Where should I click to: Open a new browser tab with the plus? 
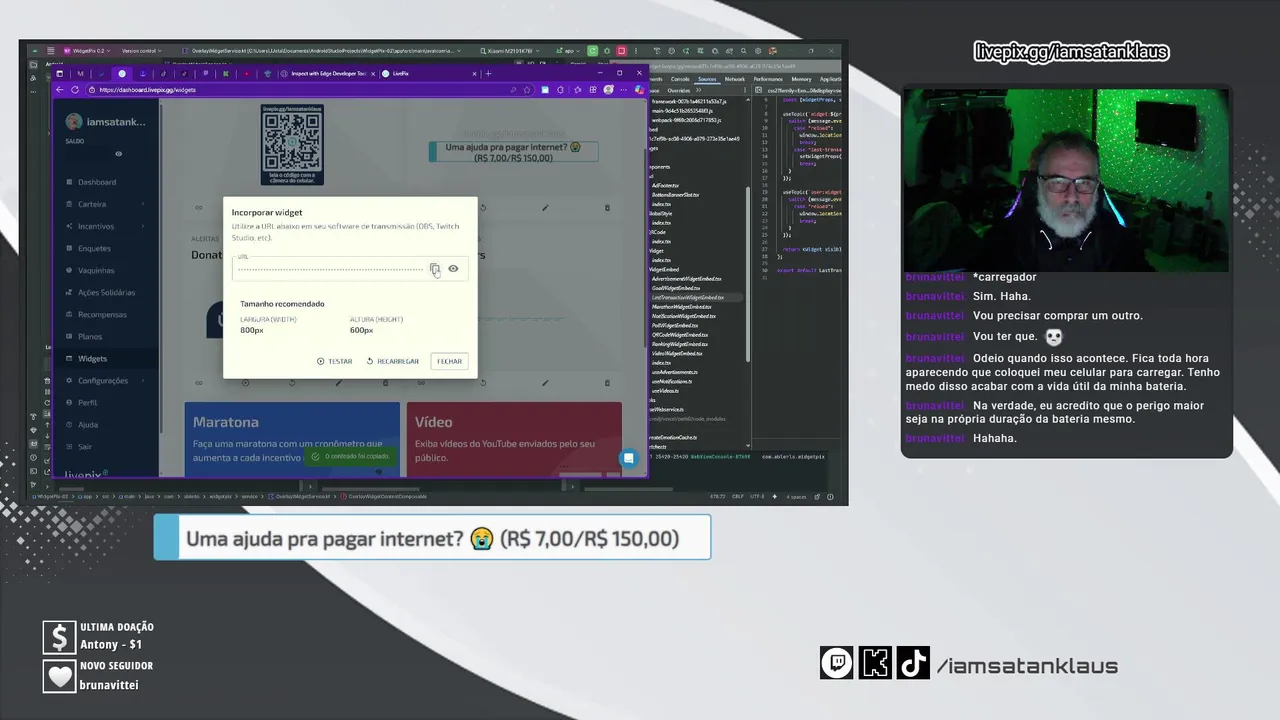point(488,73)
